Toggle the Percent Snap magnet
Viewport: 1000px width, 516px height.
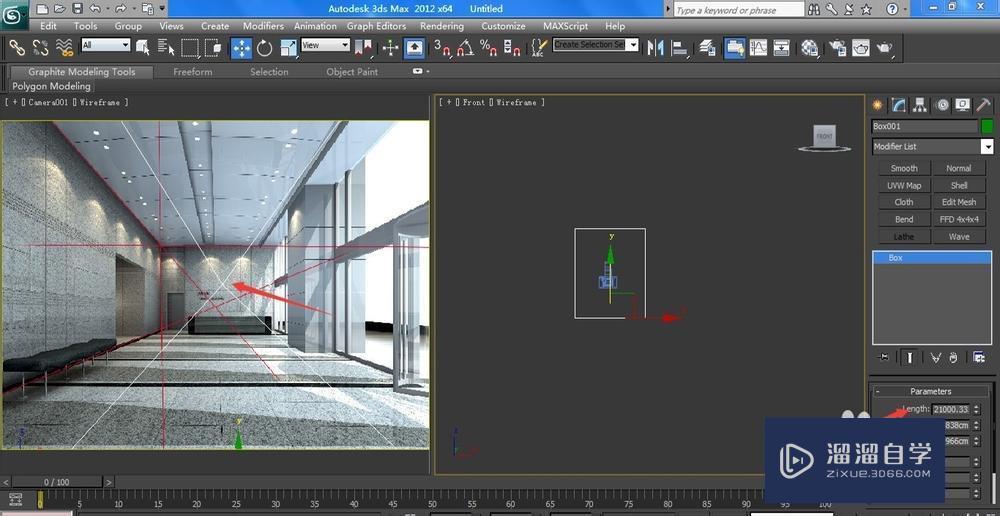pos(489,48)
